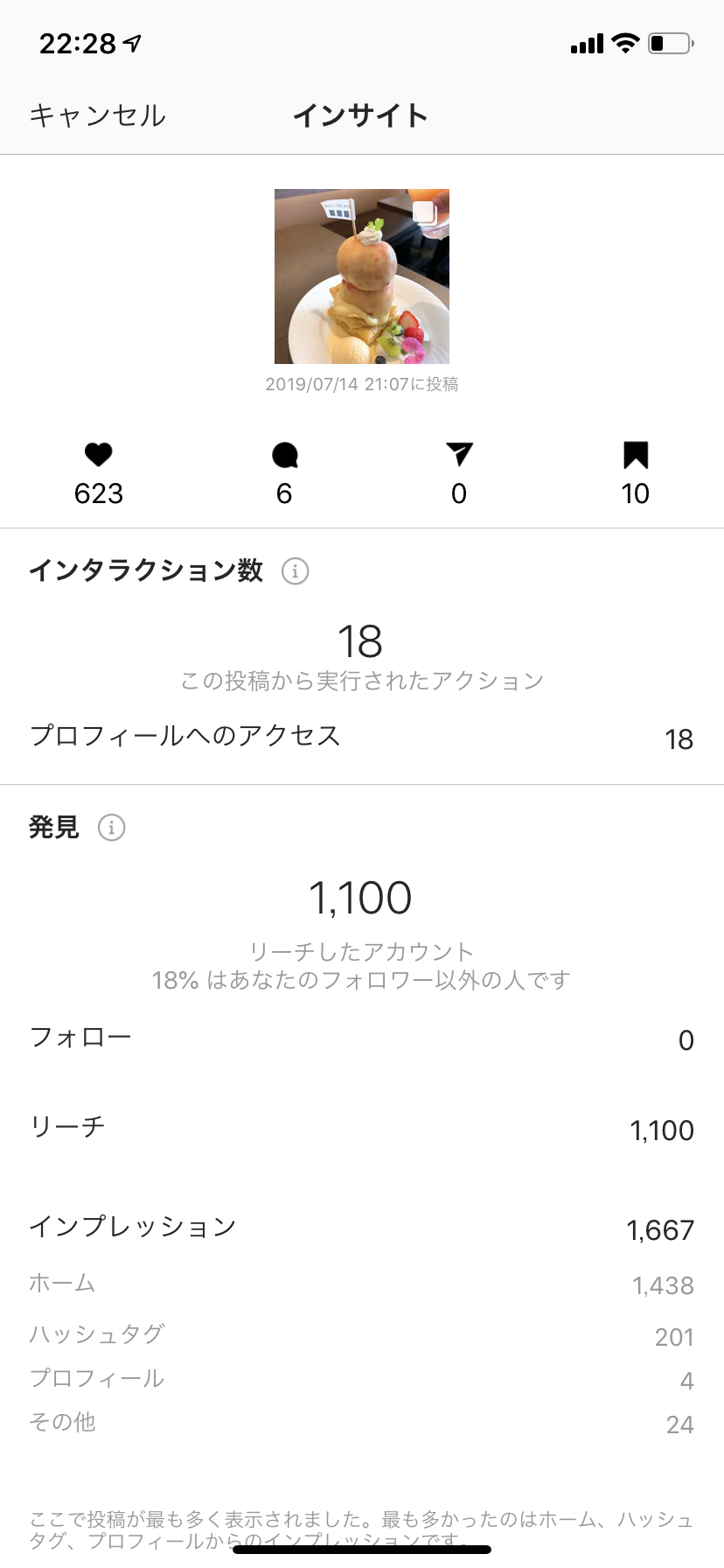Tap the 1,100 reached accounts number

click(x=360, y=899)
